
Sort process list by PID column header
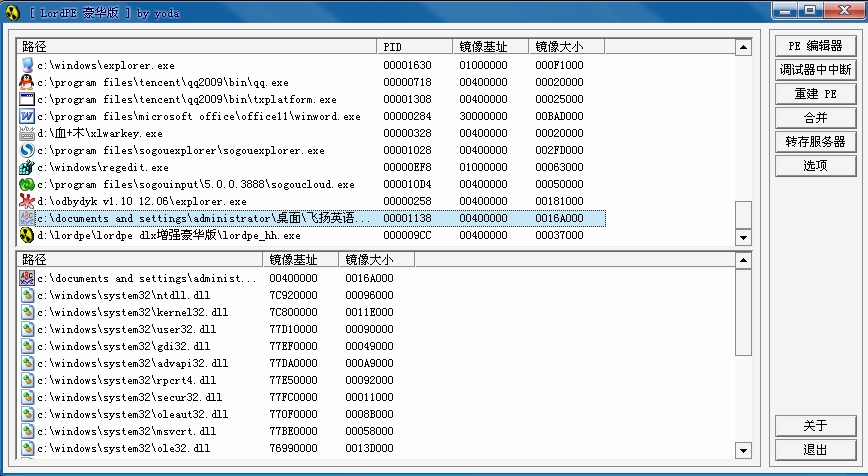point(415,46)
